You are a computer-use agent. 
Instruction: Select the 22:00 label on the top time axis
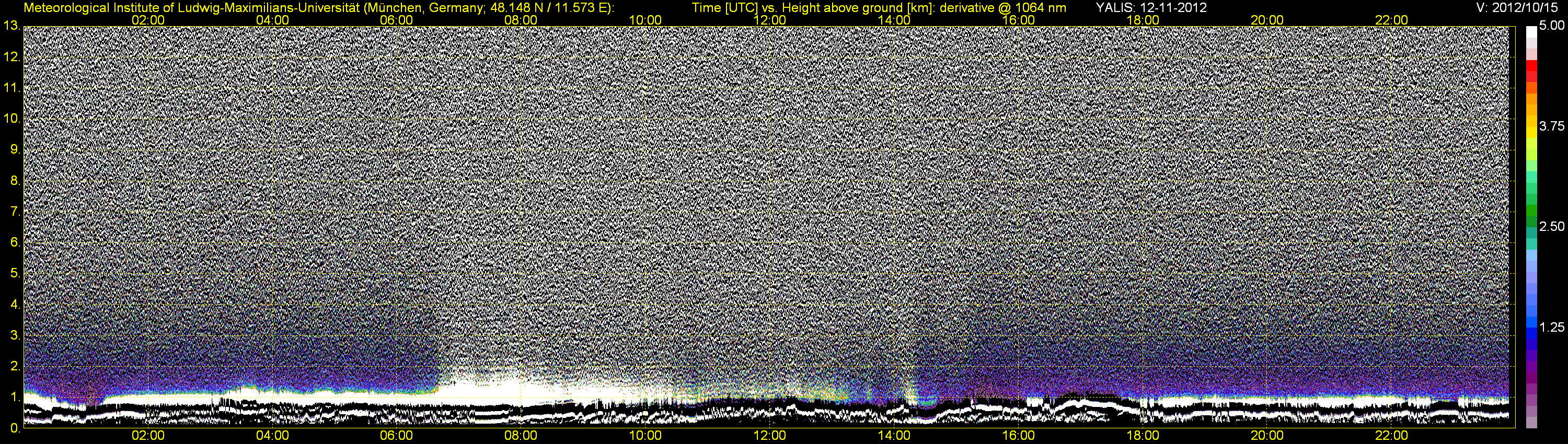coord(1391,20)
